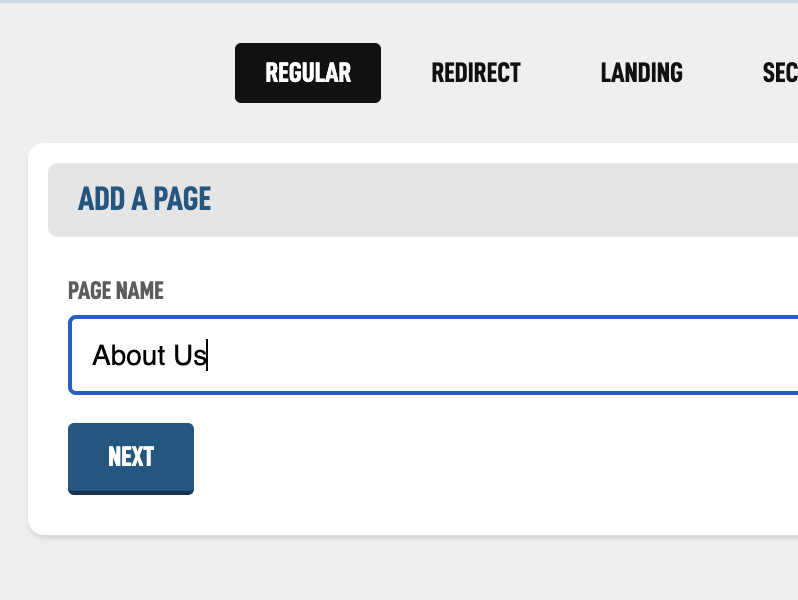Place cursor on the word "About"
Screen dimensions: 798x600
point(123,355)
